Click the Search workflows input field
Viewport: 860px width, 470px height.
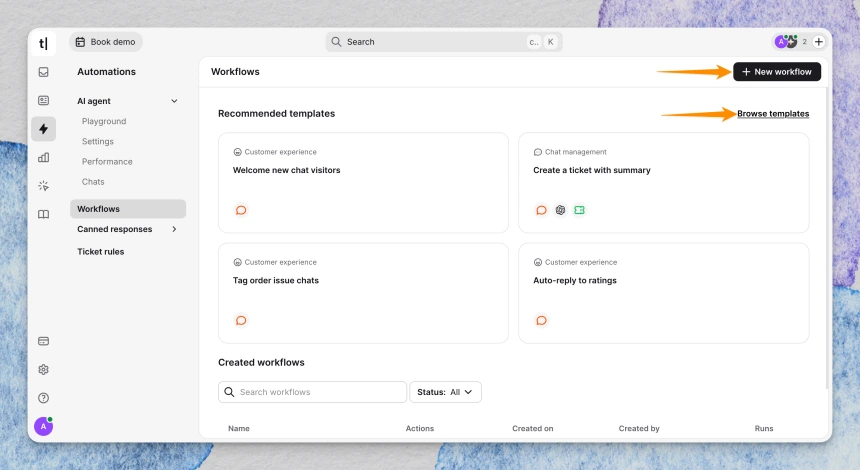[x=313, y=392]
